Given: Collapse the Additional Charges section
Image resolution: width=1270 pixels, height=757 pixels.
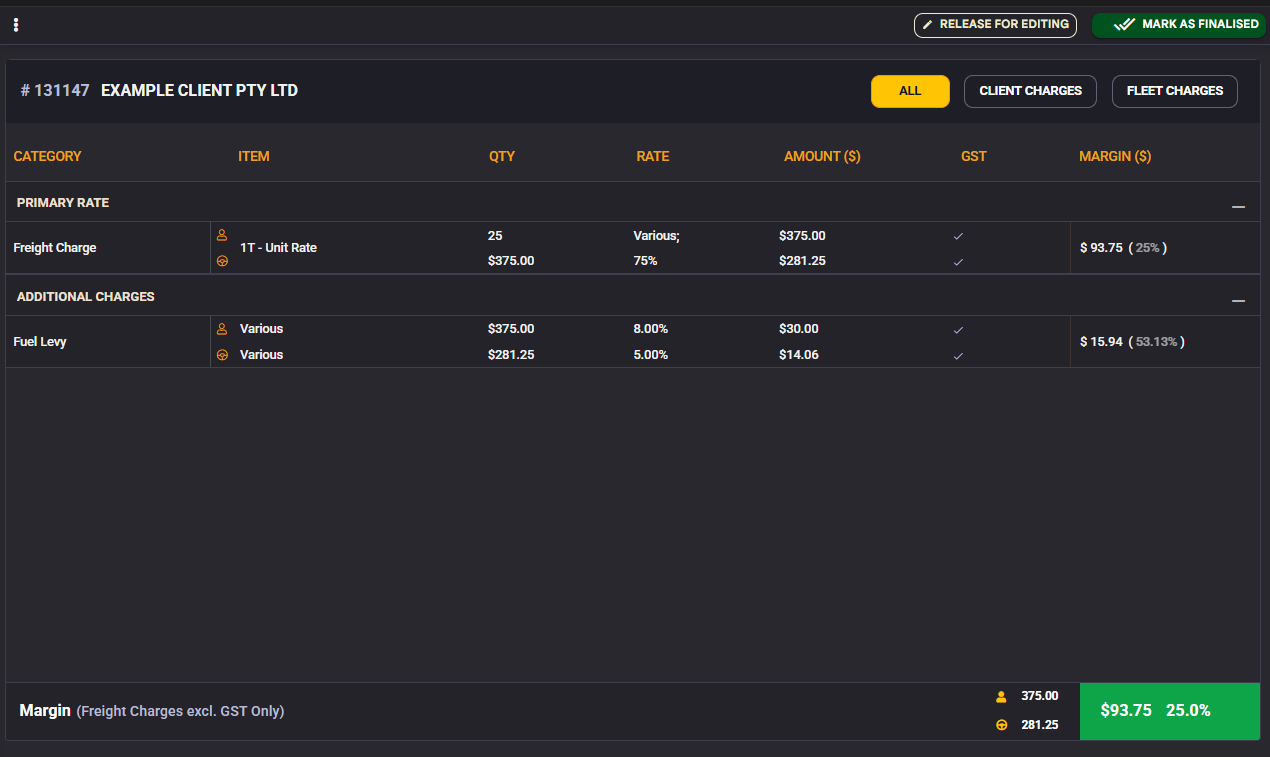Looking at the screenshot, I should point(1238,301).
